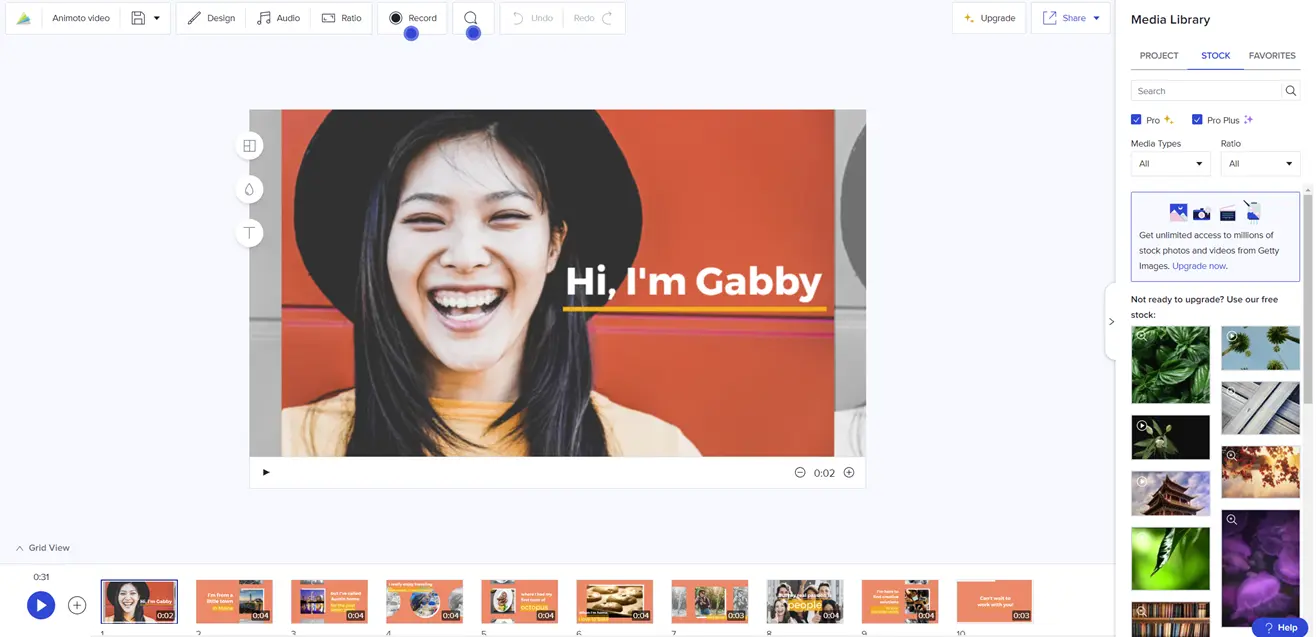1316x637 pixels.
Task: Open the color droplet tool
Action: pyautogui.click(x=249, y=190)
